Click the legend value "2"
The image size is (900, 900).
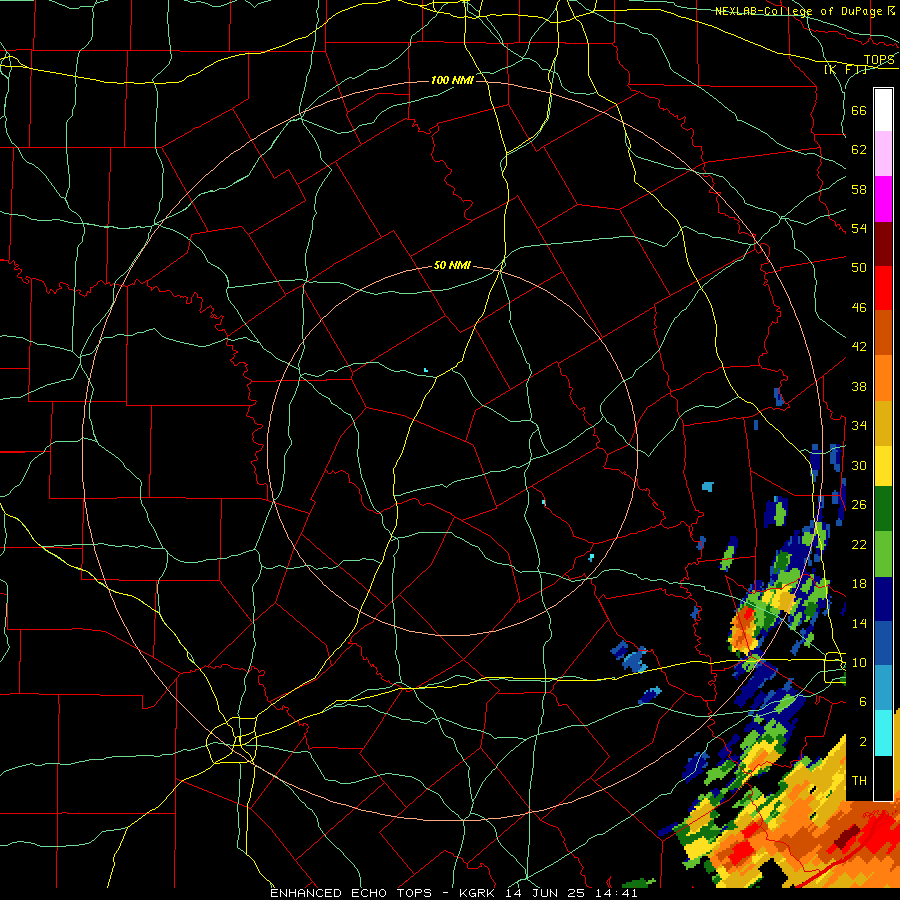862,742
